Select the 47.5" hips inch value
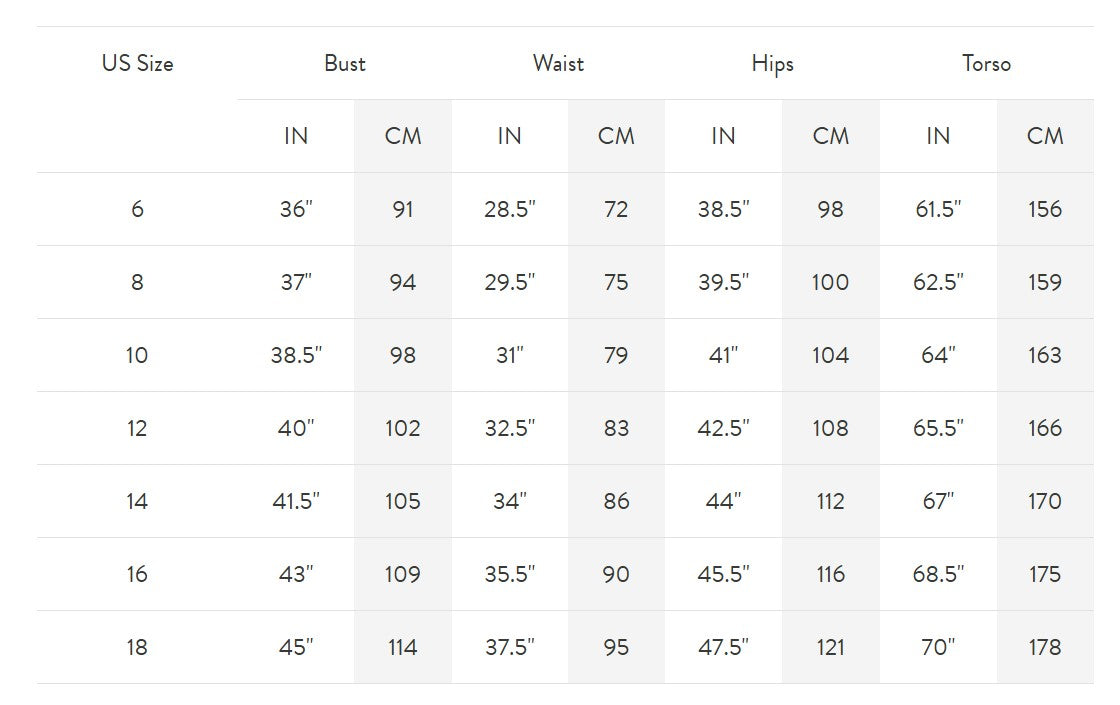Viewport: 1120px width, 705px height. coord(724,648)
